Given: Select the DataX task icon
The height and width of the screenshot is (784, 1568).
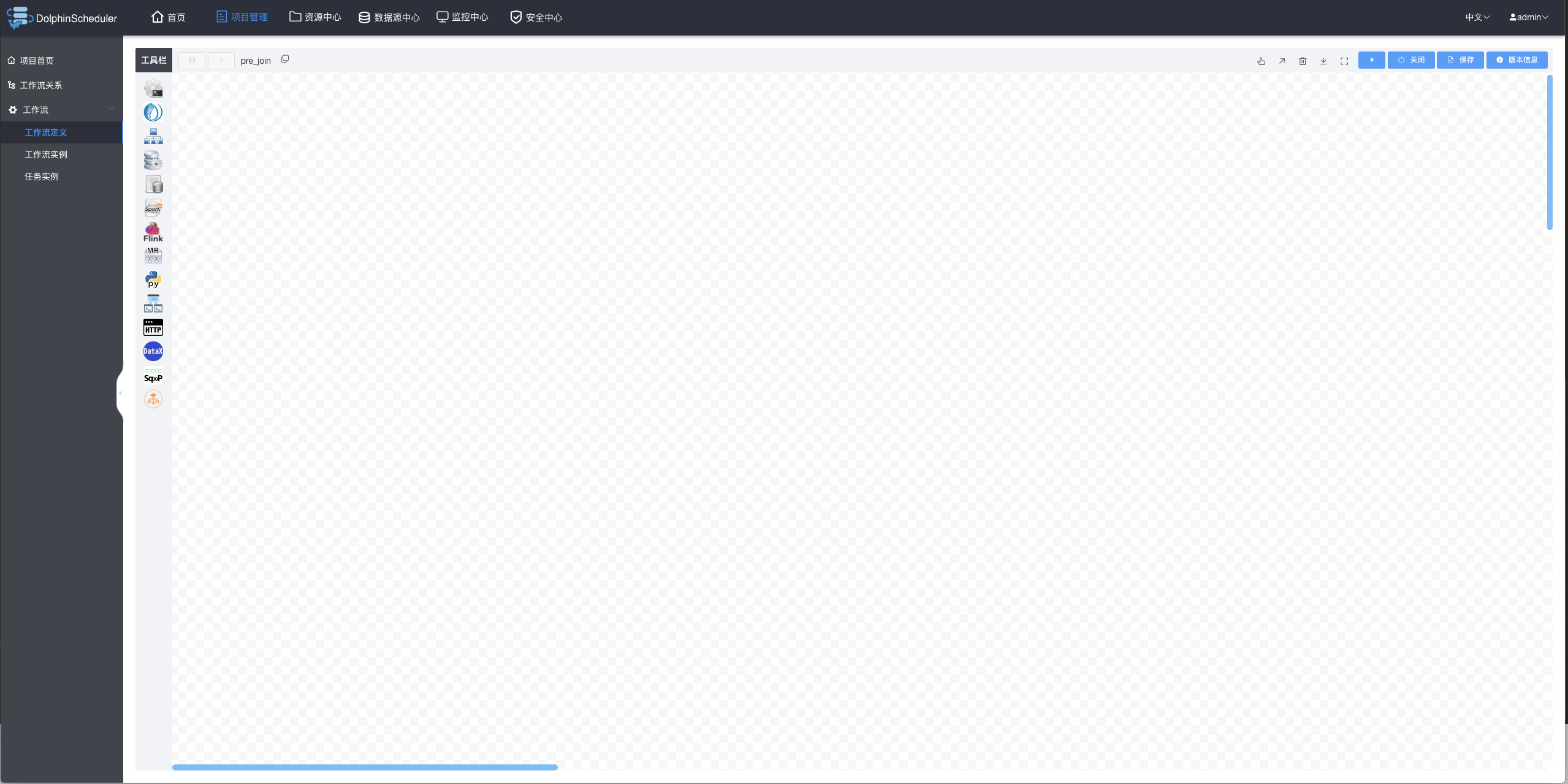Looking at the screenshot, I should point(153,351).
